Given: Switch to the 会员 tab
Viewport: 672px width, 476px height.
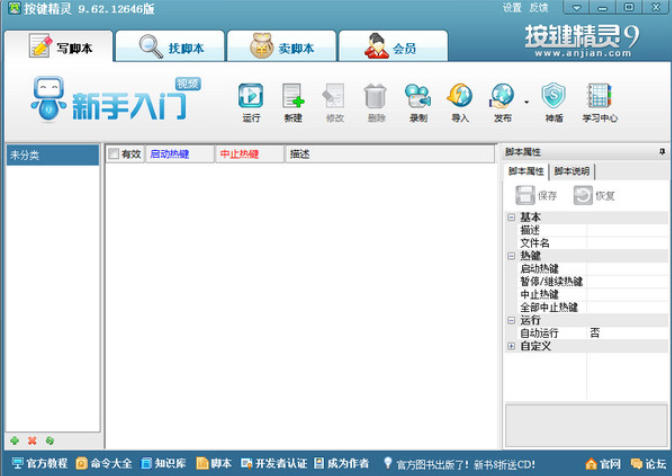Looking at the screenshot, I should click(393, 46).
